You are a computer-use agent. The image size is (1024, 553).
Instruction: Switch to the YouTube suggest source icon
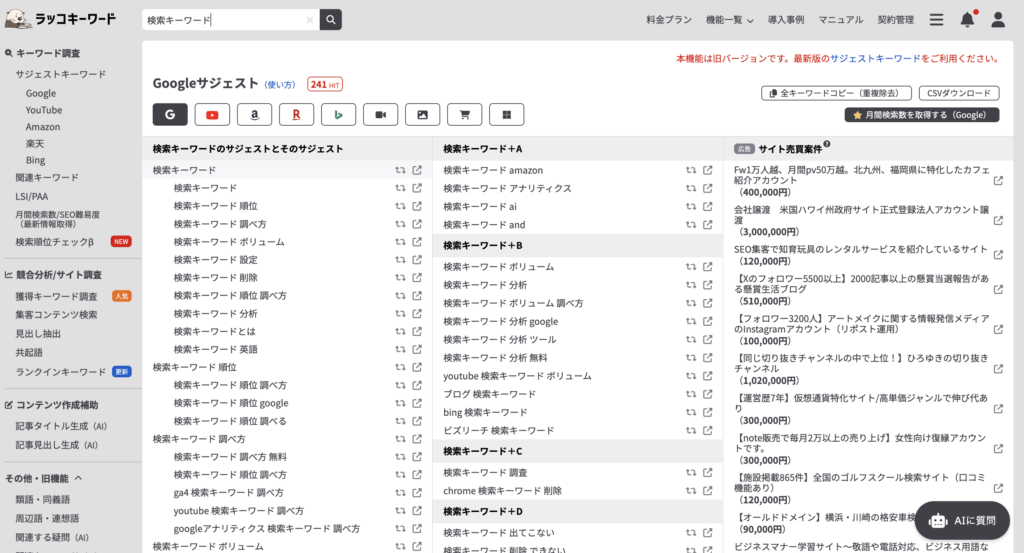tap(212, 114)
